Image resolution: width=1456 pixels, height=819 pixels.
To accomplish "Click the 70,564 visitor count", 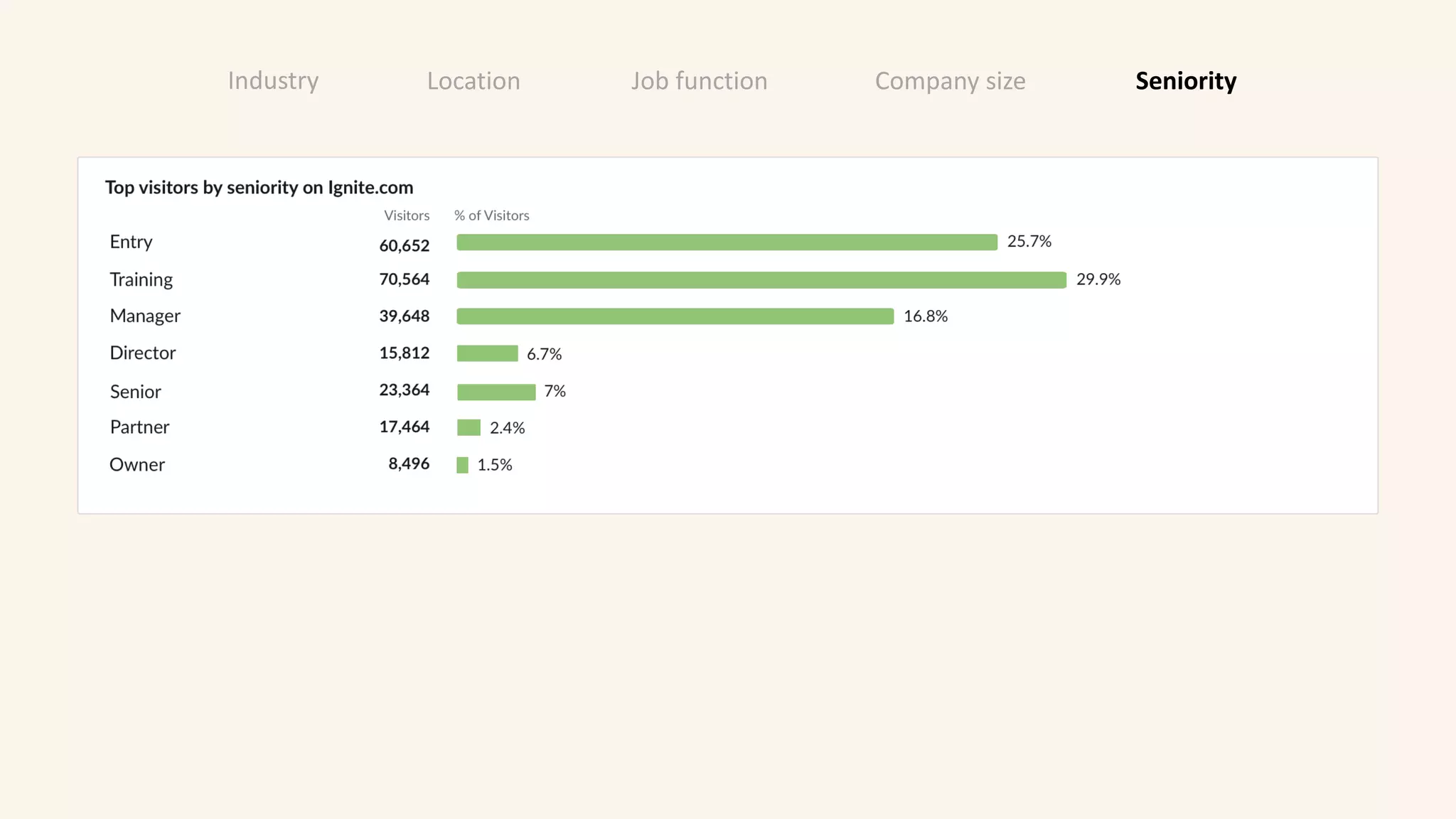I will pyautogui.click(x=404, y=279).
